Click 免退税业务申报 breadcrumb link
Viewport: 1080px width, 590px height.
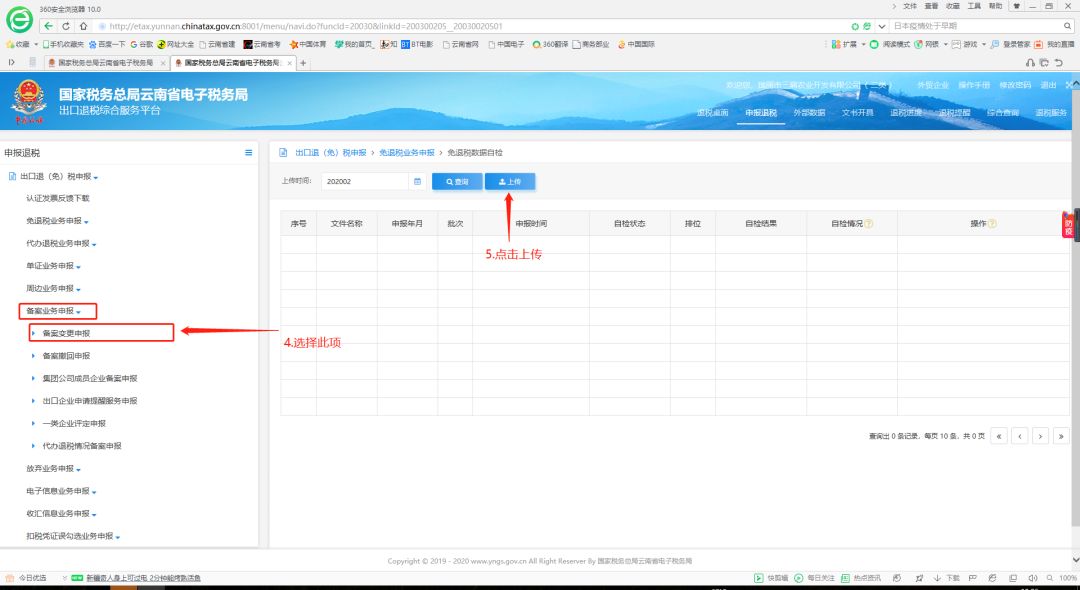pyautogui.click(x=406, y=153)
